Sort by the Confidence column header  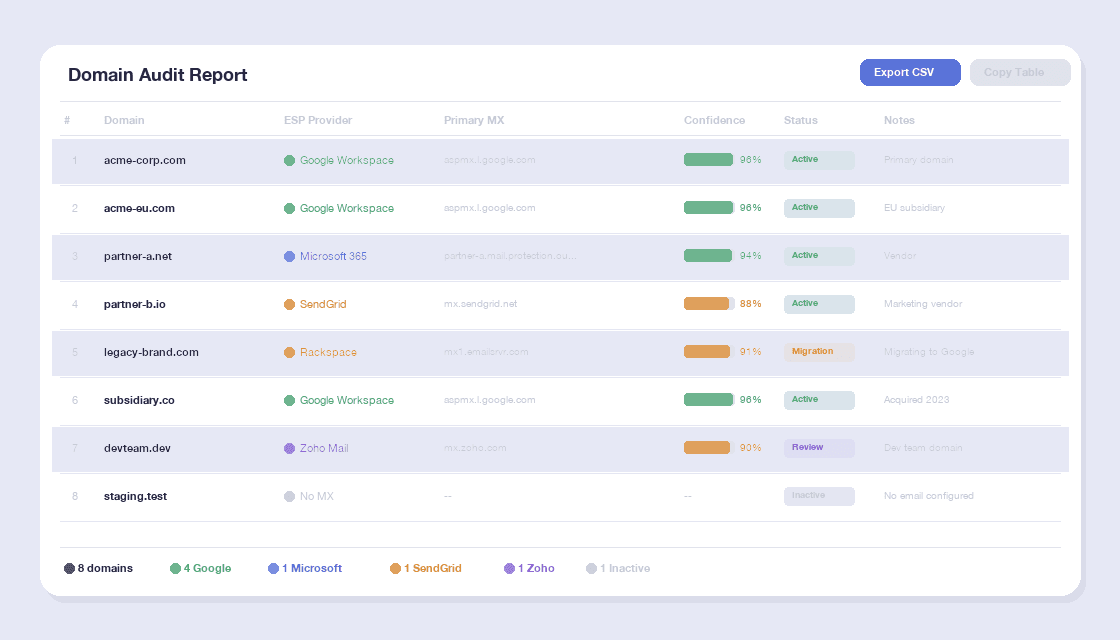[714, 120]
